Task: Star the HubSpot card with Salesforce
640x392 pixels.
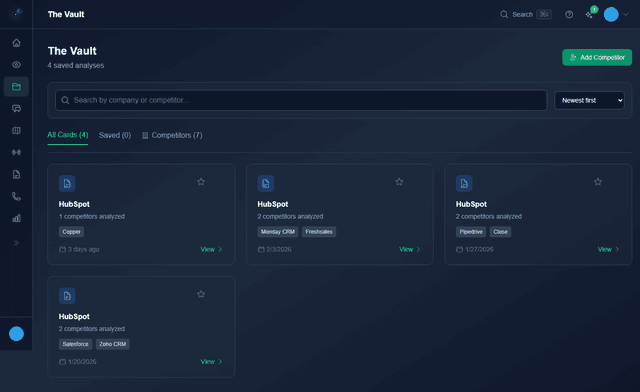Action: pos(201,294)
